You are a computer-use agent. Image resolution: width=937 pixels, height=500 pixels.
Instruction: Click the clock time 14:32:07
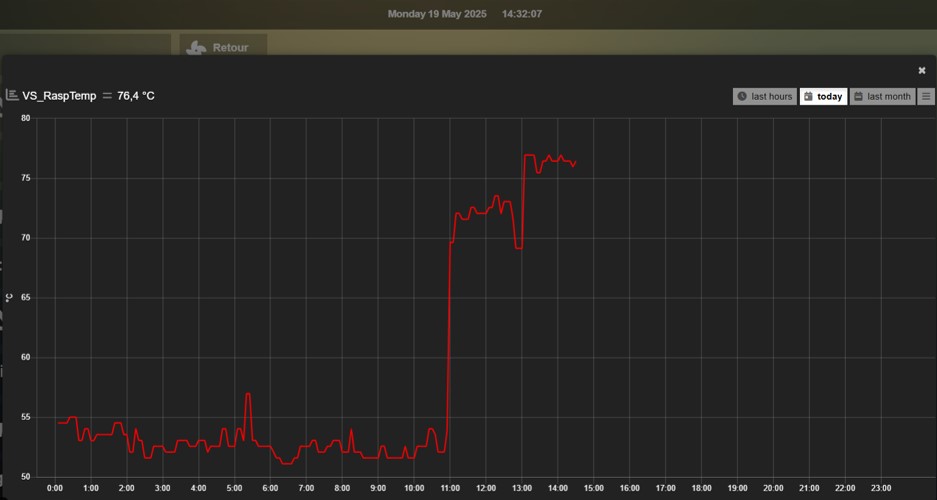tap(522, 14)
